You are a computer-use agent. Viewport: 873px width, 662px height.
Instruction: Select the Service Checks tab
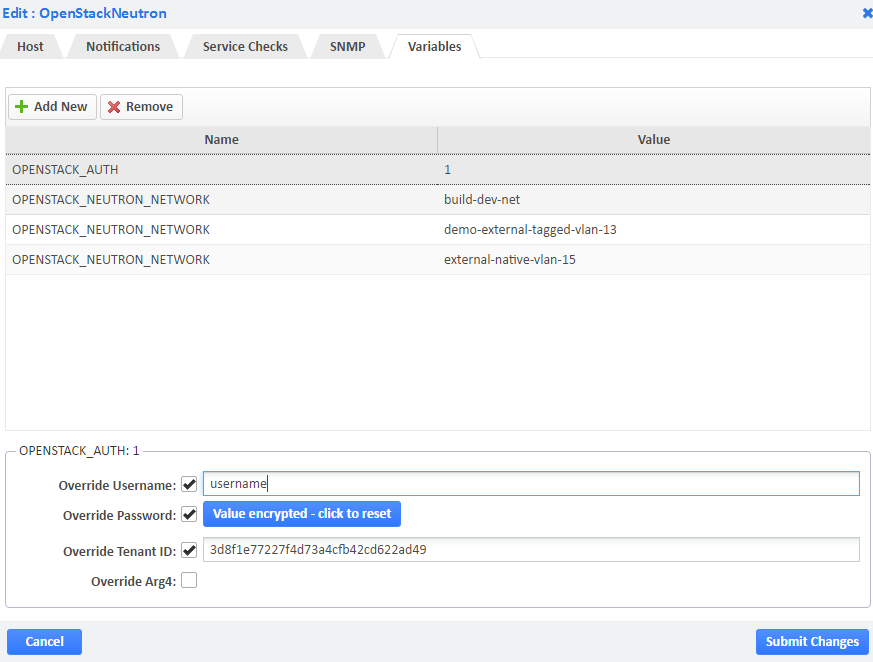[x=244, y=46]
